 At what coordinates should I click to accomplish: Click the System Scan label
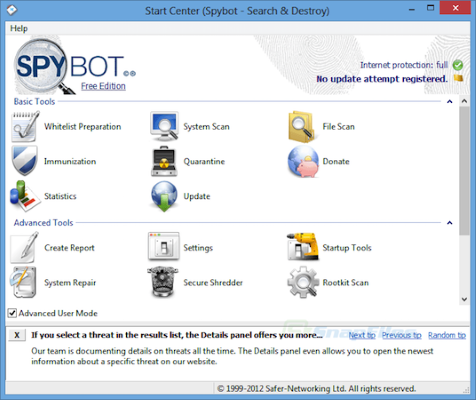pos(206,127)
